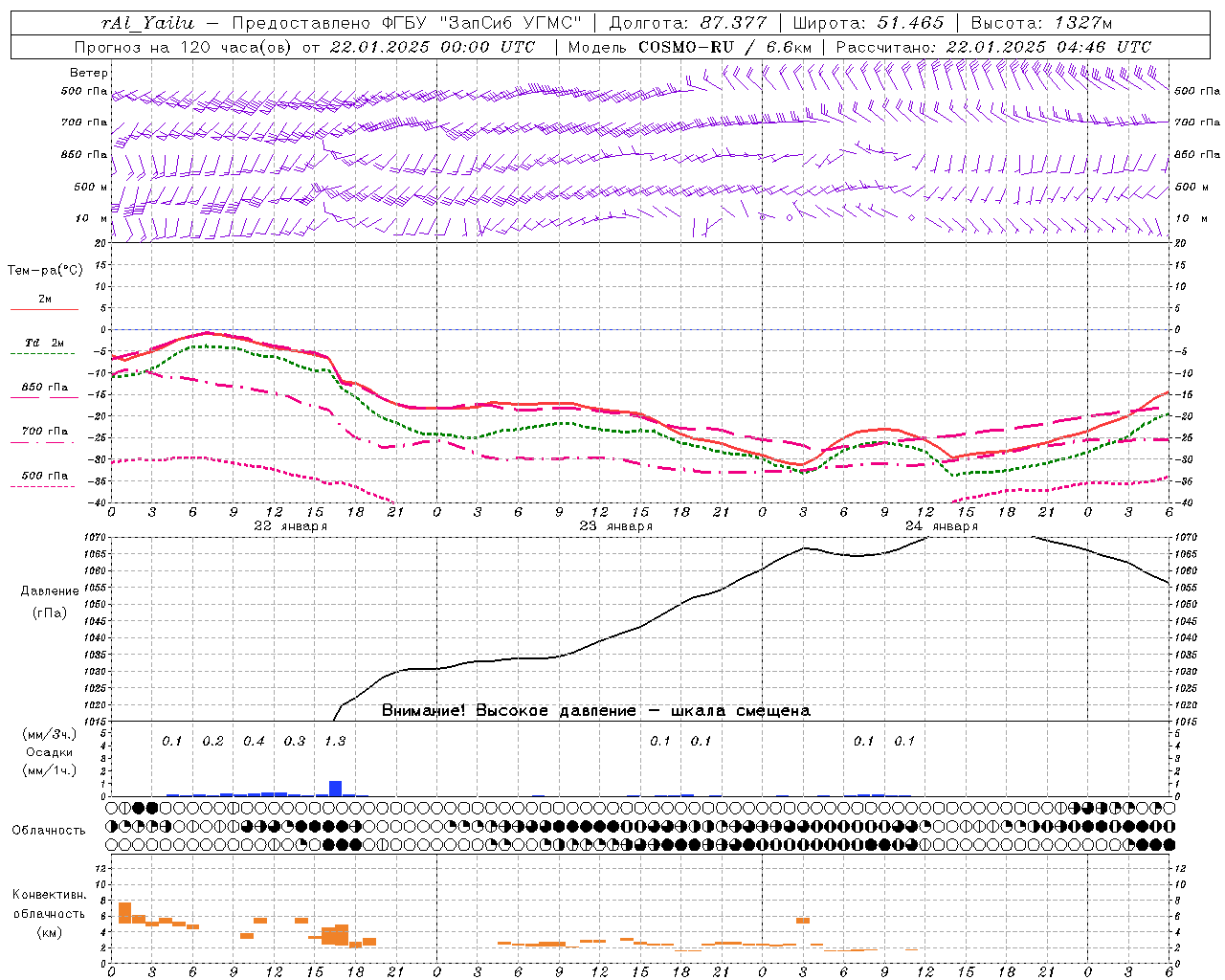Click the Модель COSMO-RU / 6.6км text
Image resolution: width=1225 pixels, height=980 pixels.
[x=690, y=47]
